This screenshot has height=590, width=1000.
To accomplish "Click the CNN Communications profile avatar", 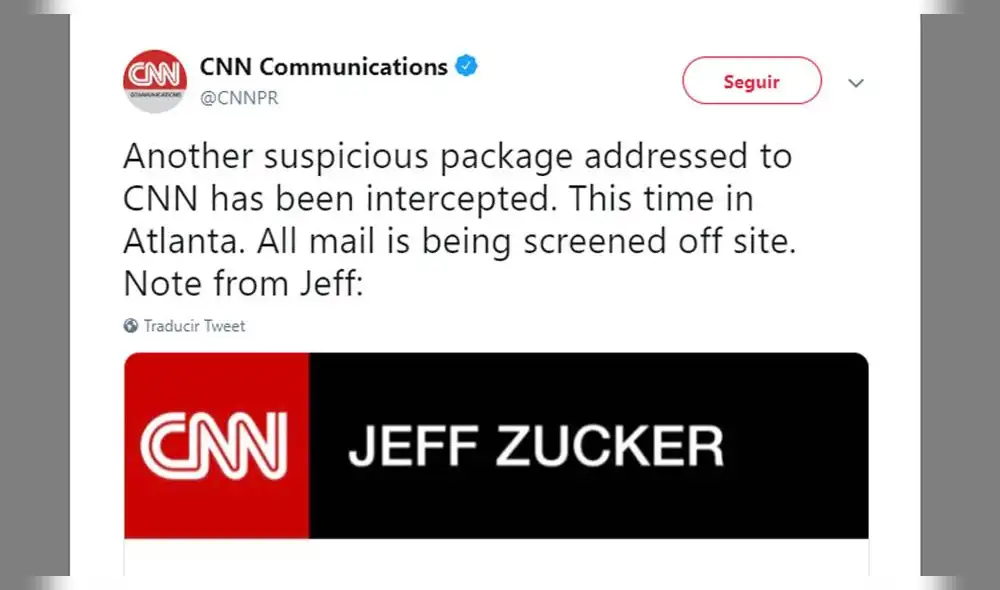I will 154,81.
